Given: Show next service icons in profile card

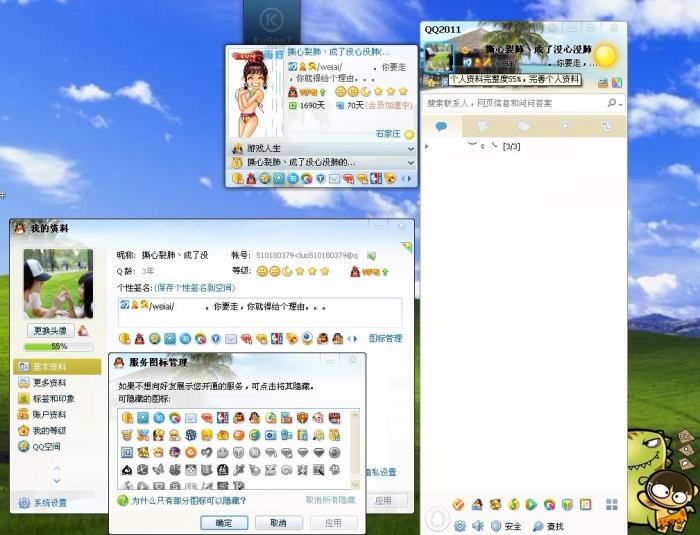Looking at the screenshot, I should click(410, 179).
